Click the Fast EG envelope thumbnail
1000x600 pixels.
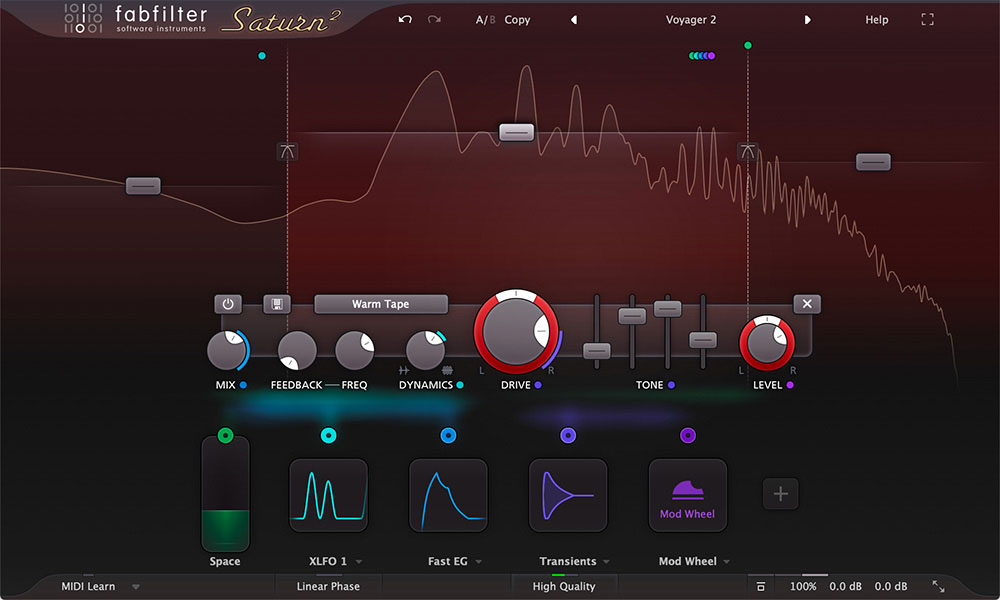447,495
